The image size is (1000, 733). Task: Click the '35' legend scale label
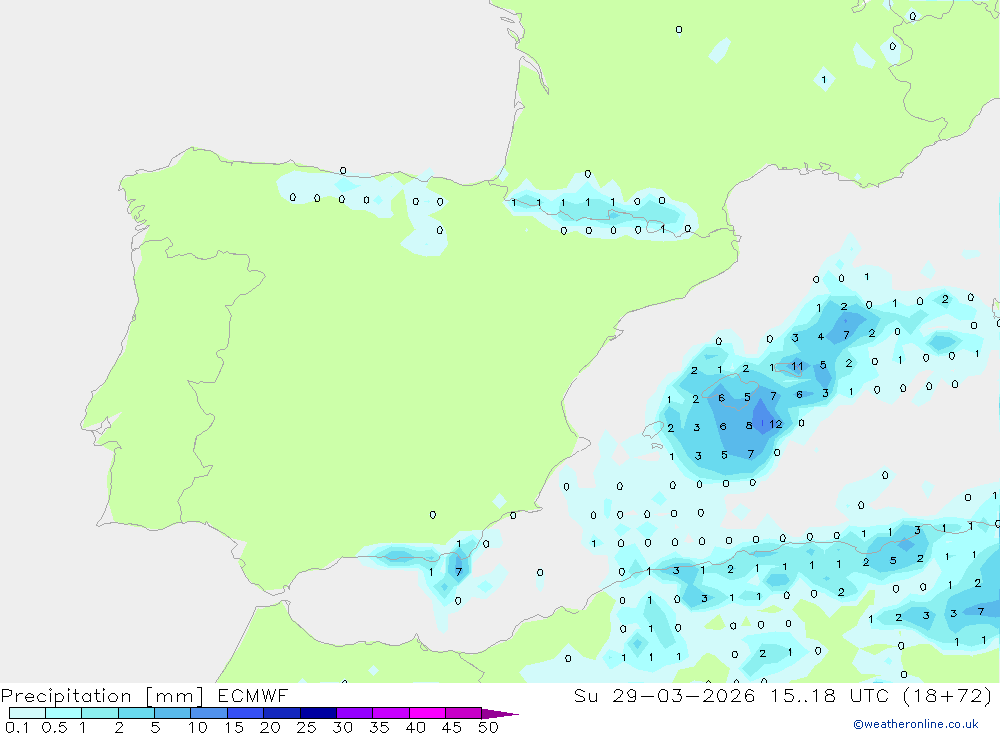[379, 727]
